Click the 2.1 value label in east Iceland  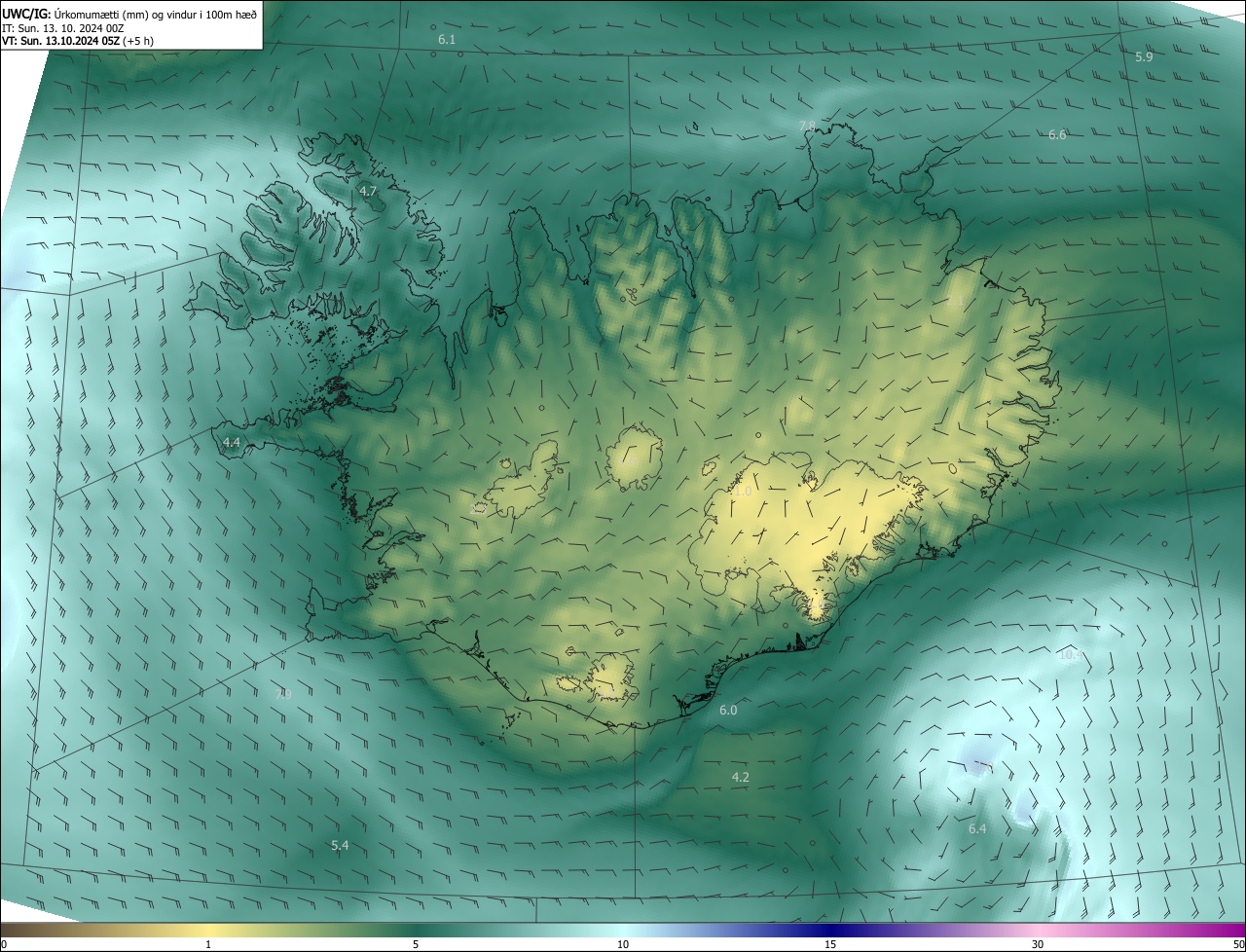(x=955, y=302)
